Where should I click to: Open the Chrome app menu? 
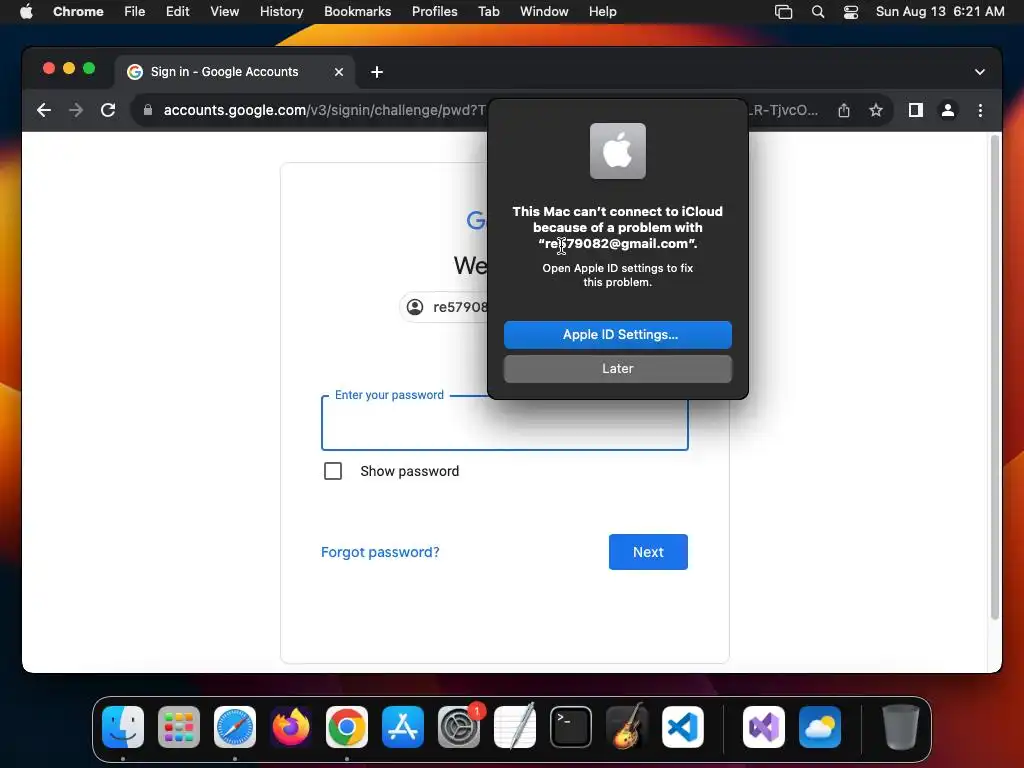pos(78,12)
